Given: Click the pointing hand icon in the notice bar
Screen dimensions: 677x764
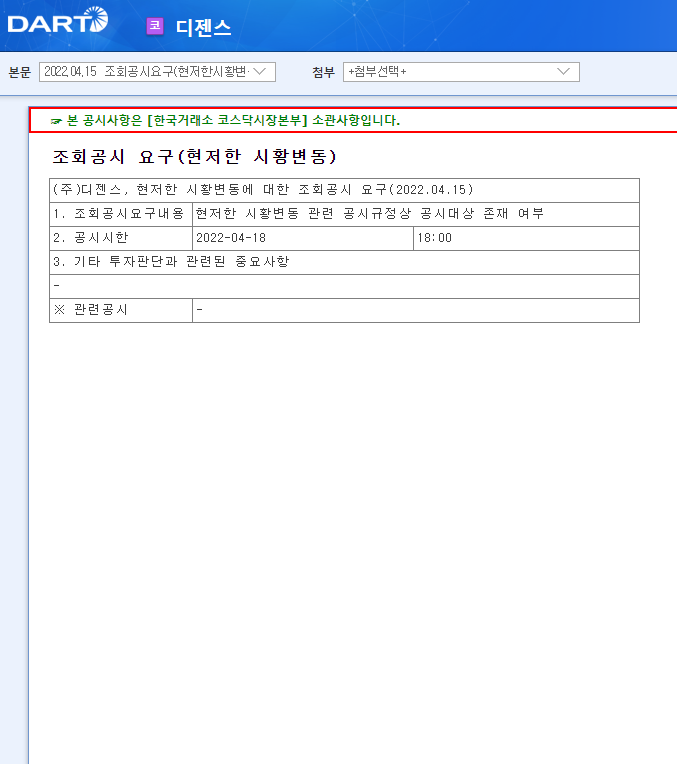Looking at the screenshot, I should click(x=56, y=121).
